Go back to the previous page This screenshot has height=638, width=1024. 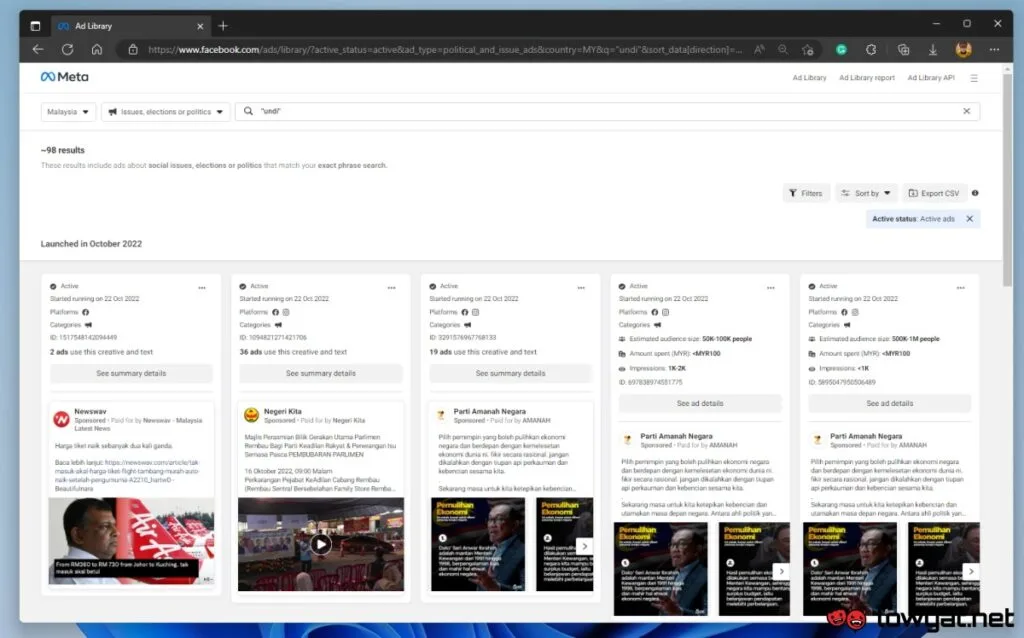pyautogui.click(x=38, y=50)
